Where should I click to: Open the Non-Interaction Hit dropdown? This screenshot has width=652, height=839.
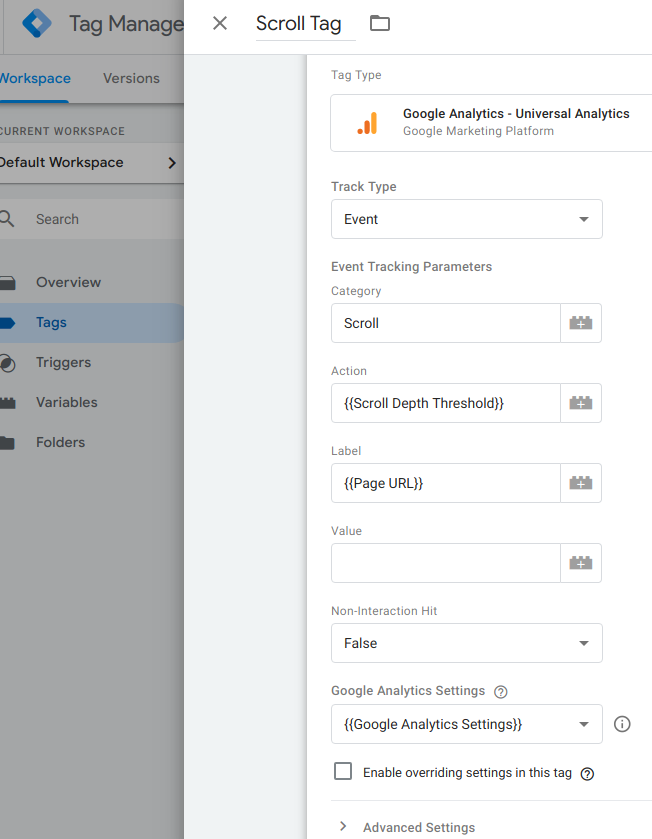pyautogui.click(x=466, y=643)
